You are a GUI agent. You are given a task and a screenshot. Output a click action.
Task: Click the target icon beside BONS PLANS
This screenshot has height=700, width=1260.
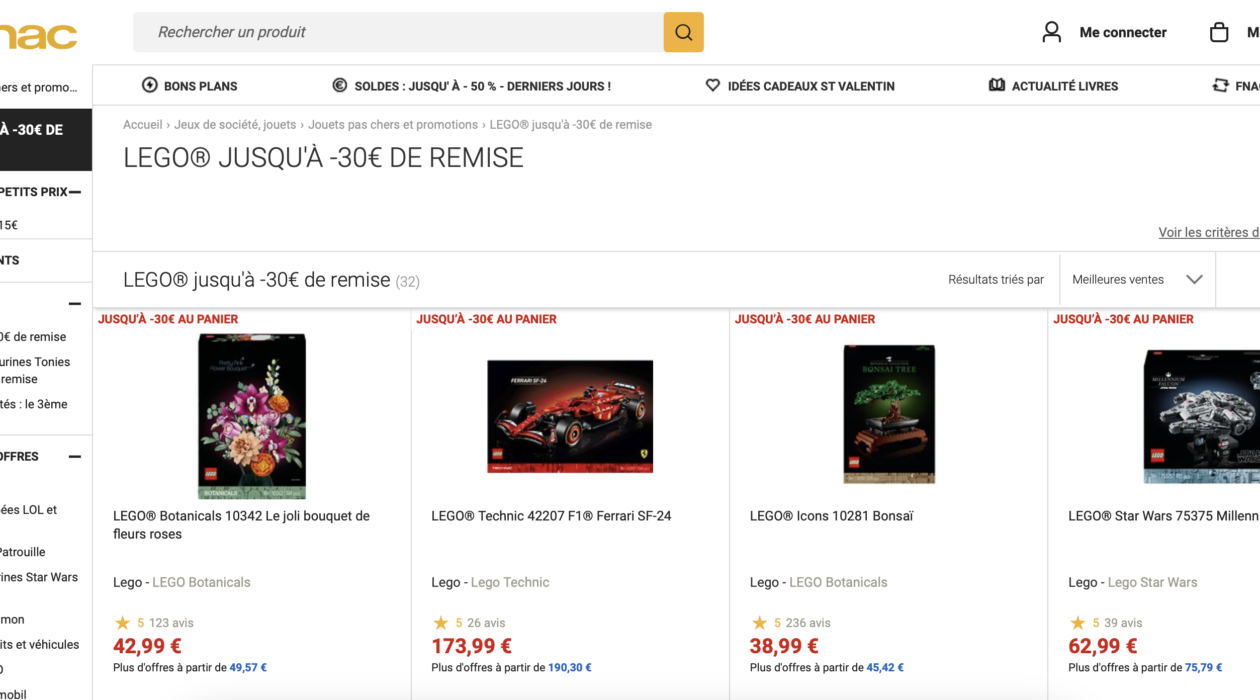pyautogui.click(x=149, y=86)
